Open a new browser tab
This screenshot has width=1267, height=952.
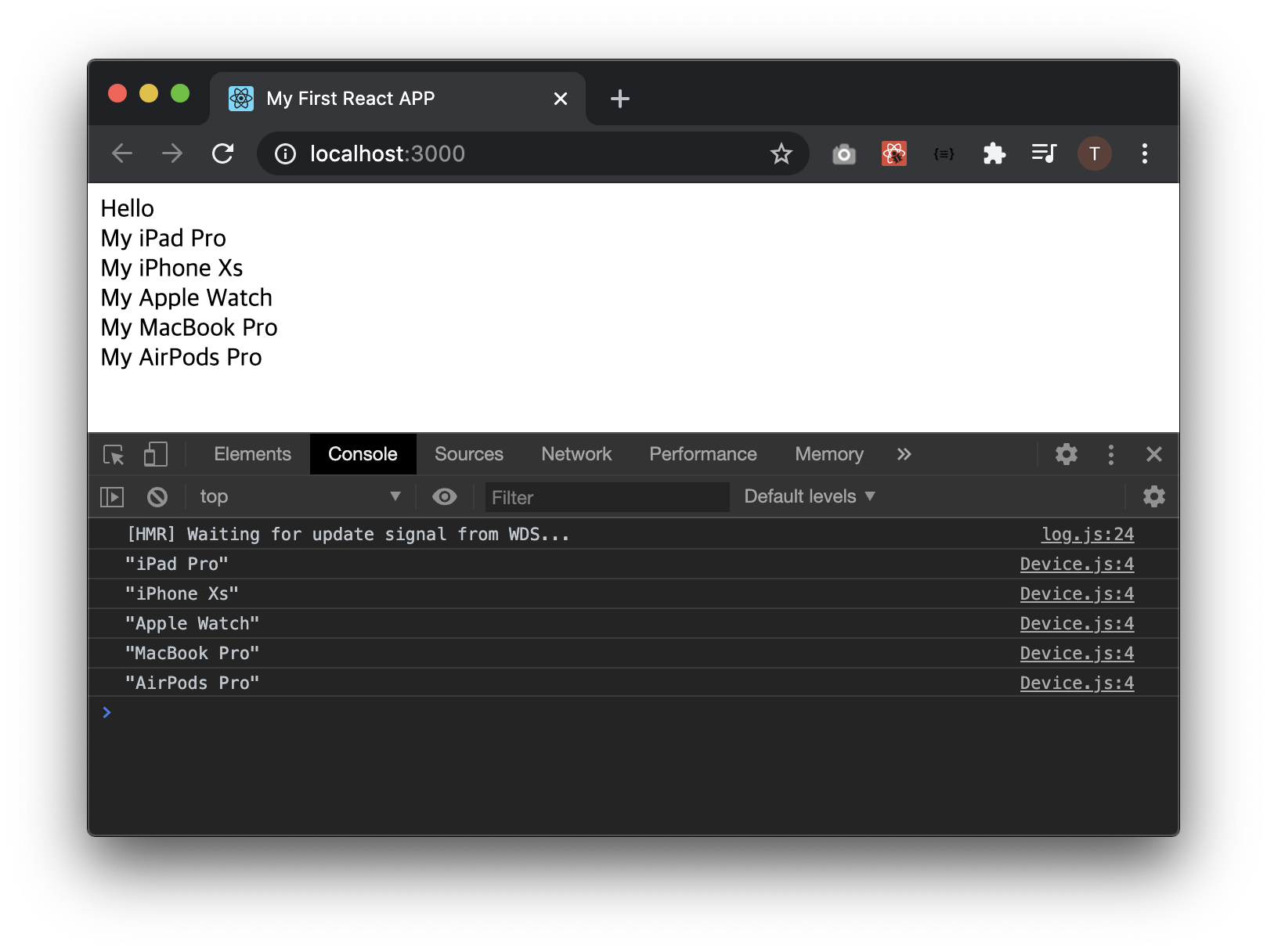click(x=619, y=99)
